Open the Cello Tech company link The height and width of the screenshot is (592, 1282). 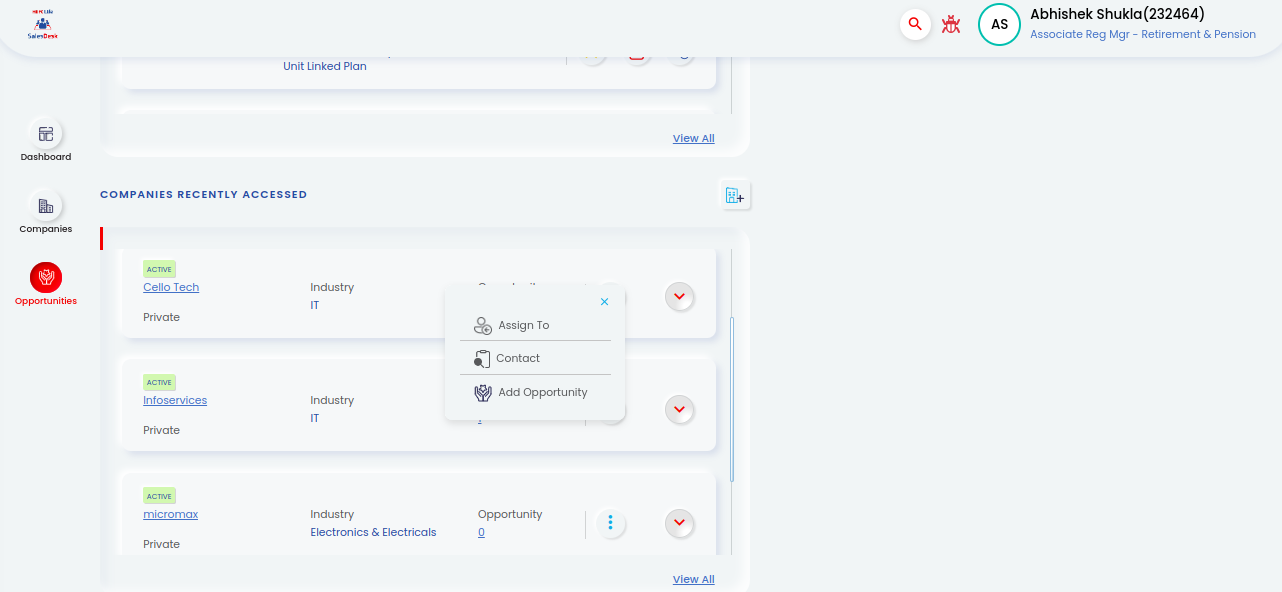[x=171, y=287]
